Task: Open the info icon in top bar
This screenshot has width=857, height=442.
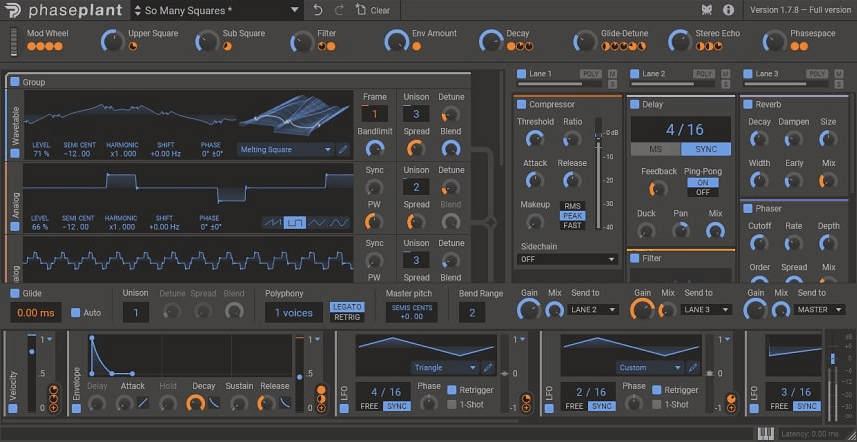Action: point(728,10)
